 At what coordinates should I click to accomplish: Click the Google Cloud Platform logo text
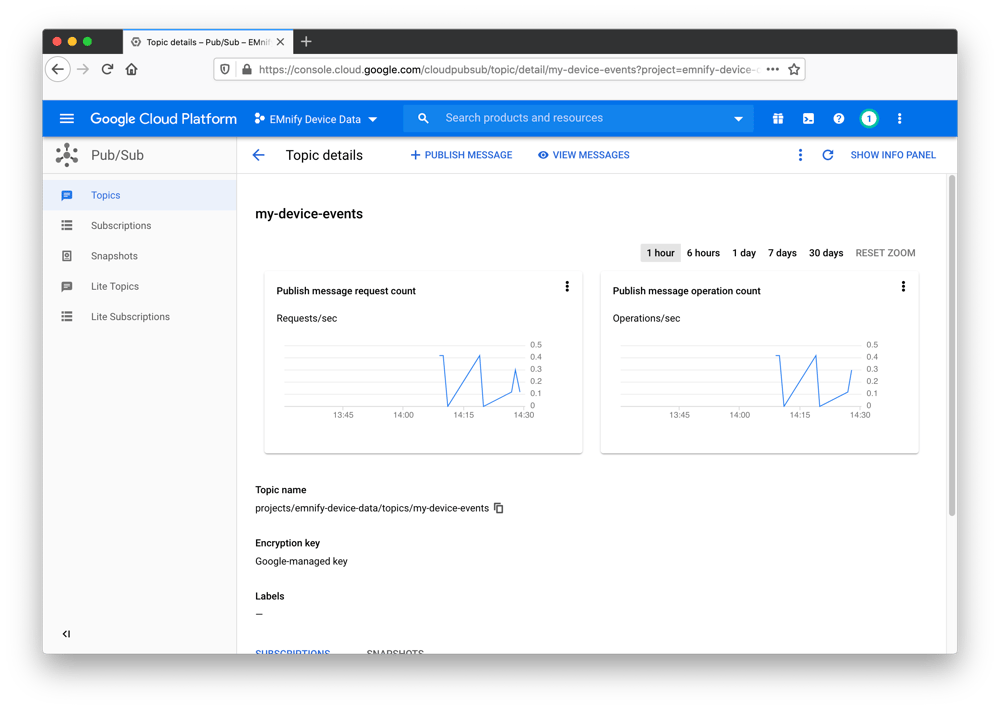pos(163,119)
